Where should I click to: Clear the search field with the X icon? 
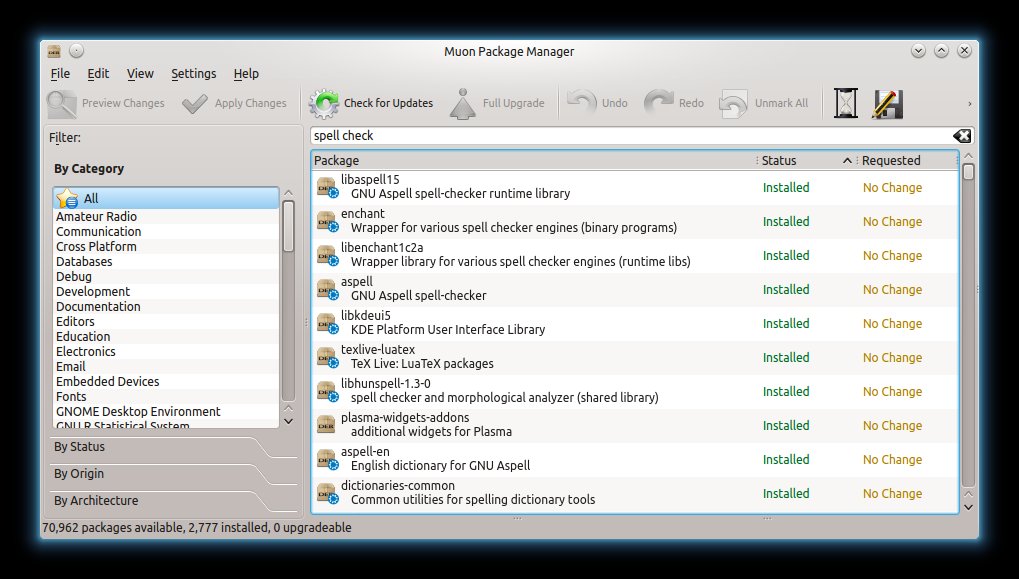[961, 136]
